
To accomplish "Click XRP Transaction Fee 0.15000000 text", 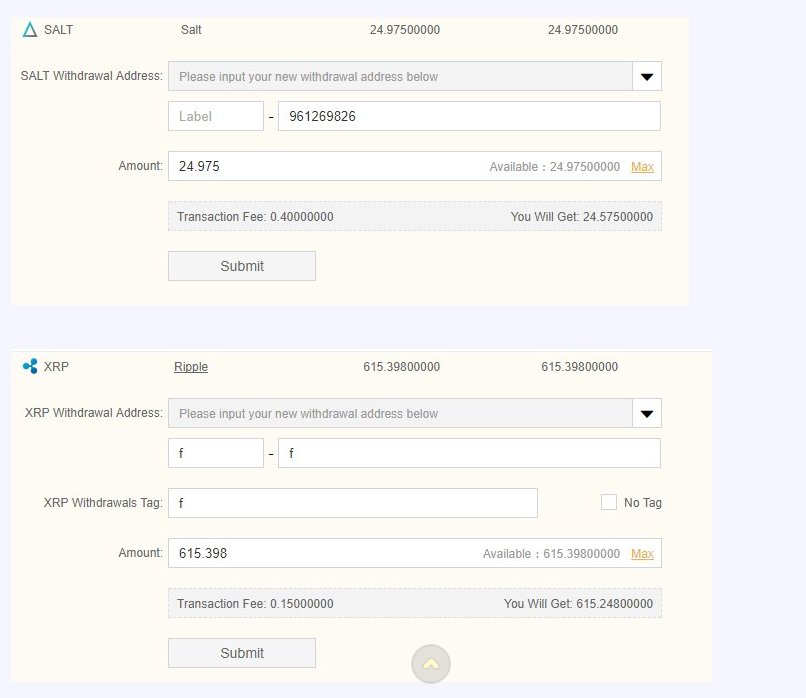I will coord(255,603).
